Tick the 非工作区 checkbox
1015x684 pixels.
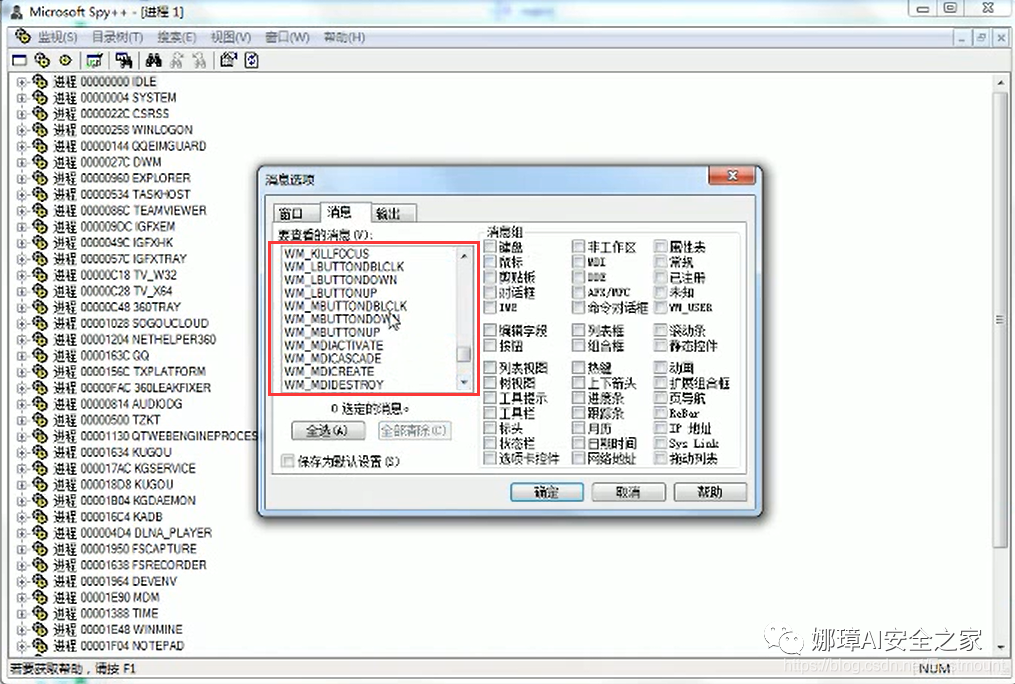[578, 247]
